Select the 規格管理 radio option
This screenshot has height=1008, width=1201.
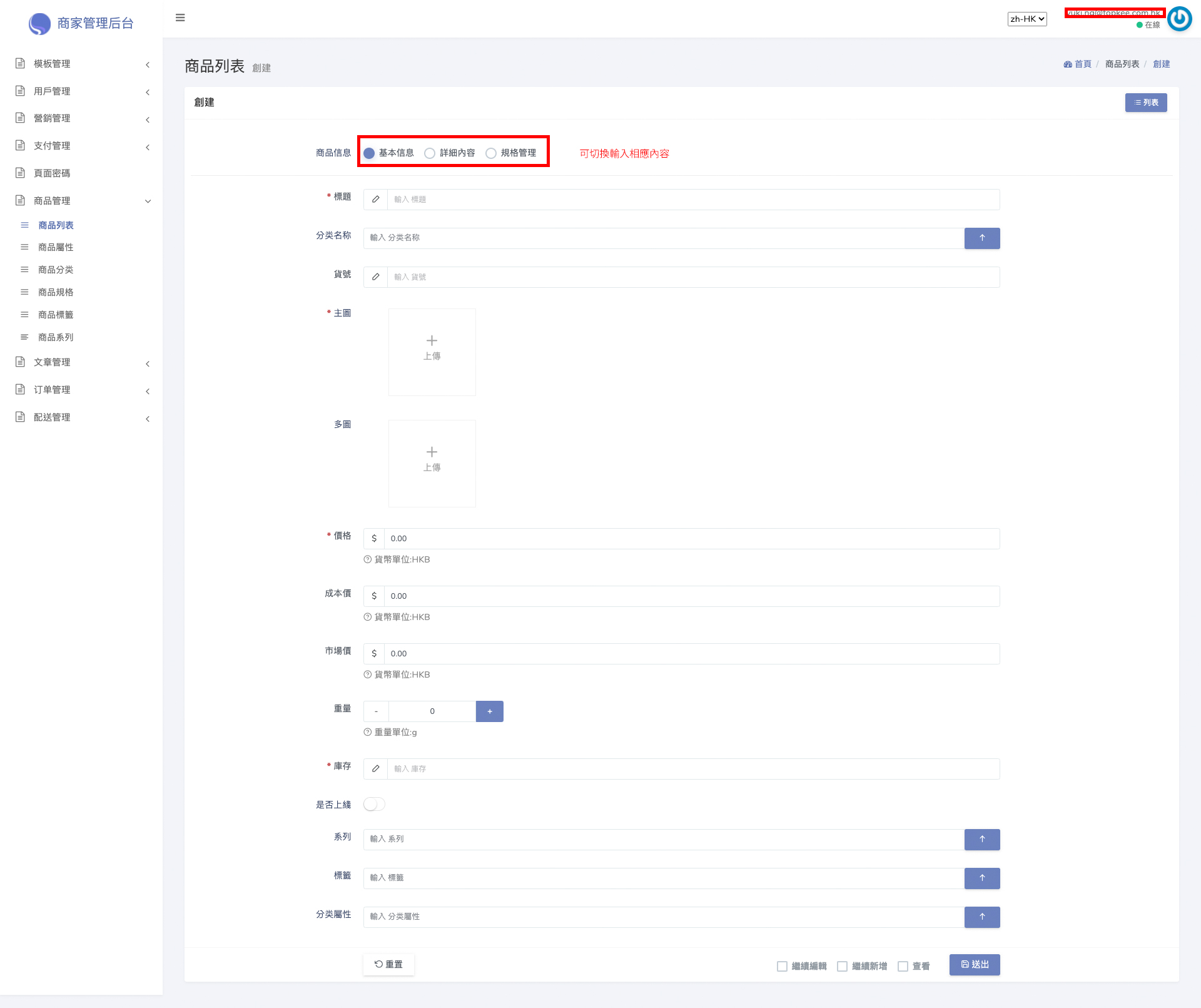coord(491,153)
